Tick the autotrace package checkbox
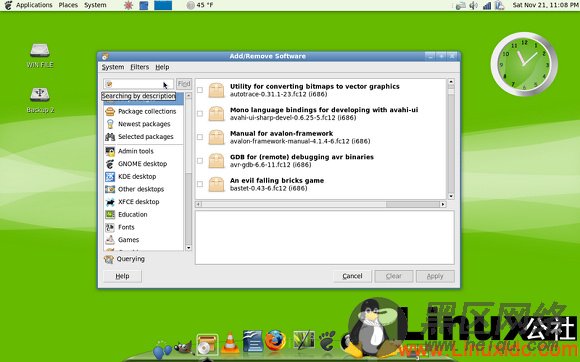Viewport: 580px width, 362px height. coord(200,90)
